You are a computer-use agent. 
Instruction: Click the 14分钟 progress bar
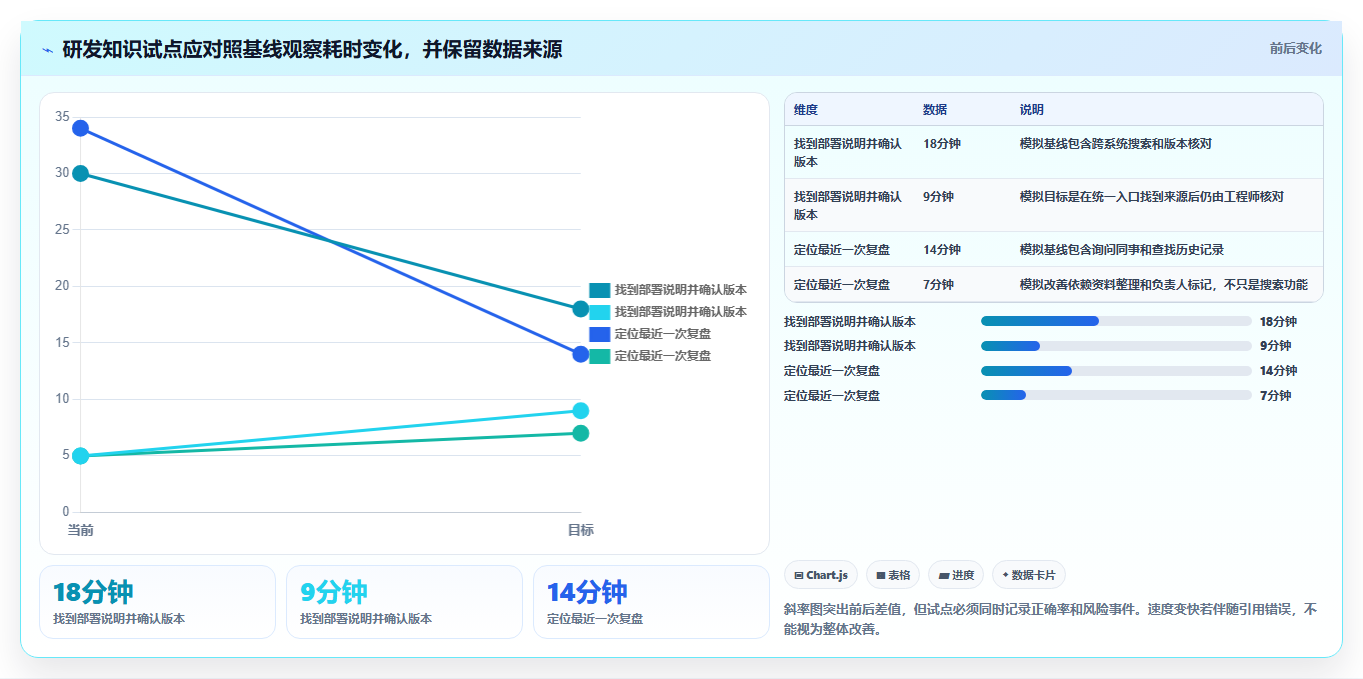(1116, 371)
